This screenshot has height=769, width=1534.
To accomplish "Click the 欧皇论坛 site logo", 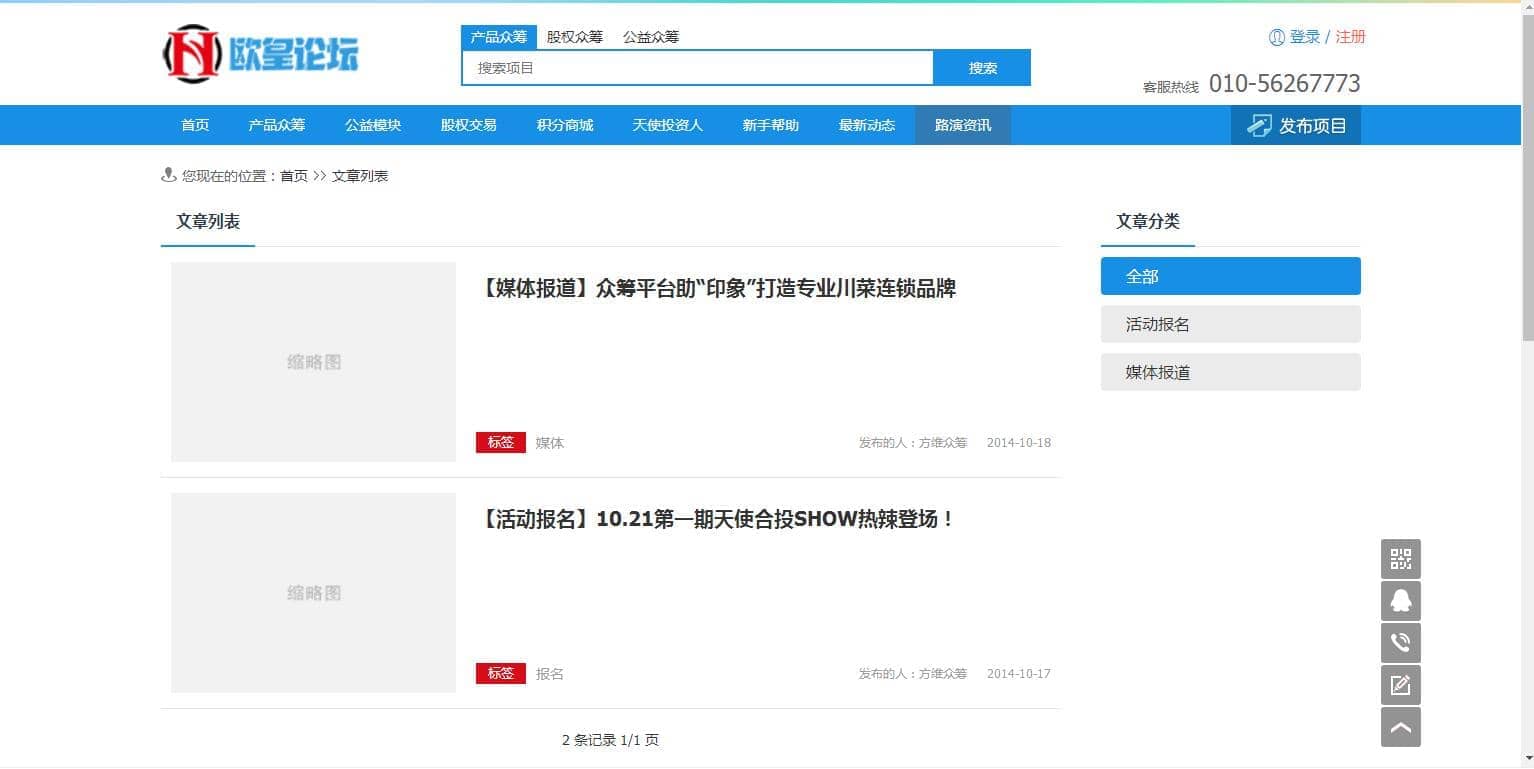I will [260, 54].
